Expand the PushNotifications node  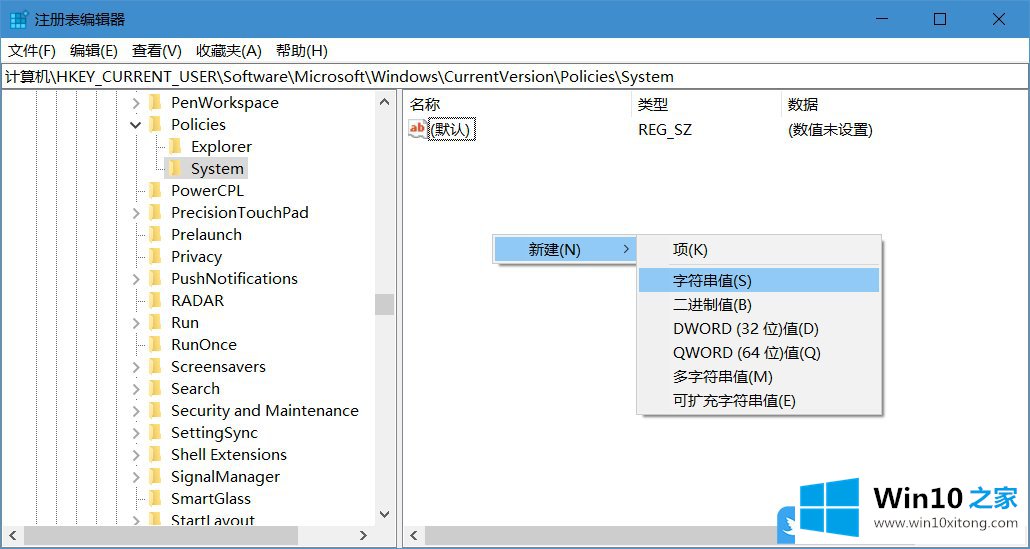tap(136, 279)
